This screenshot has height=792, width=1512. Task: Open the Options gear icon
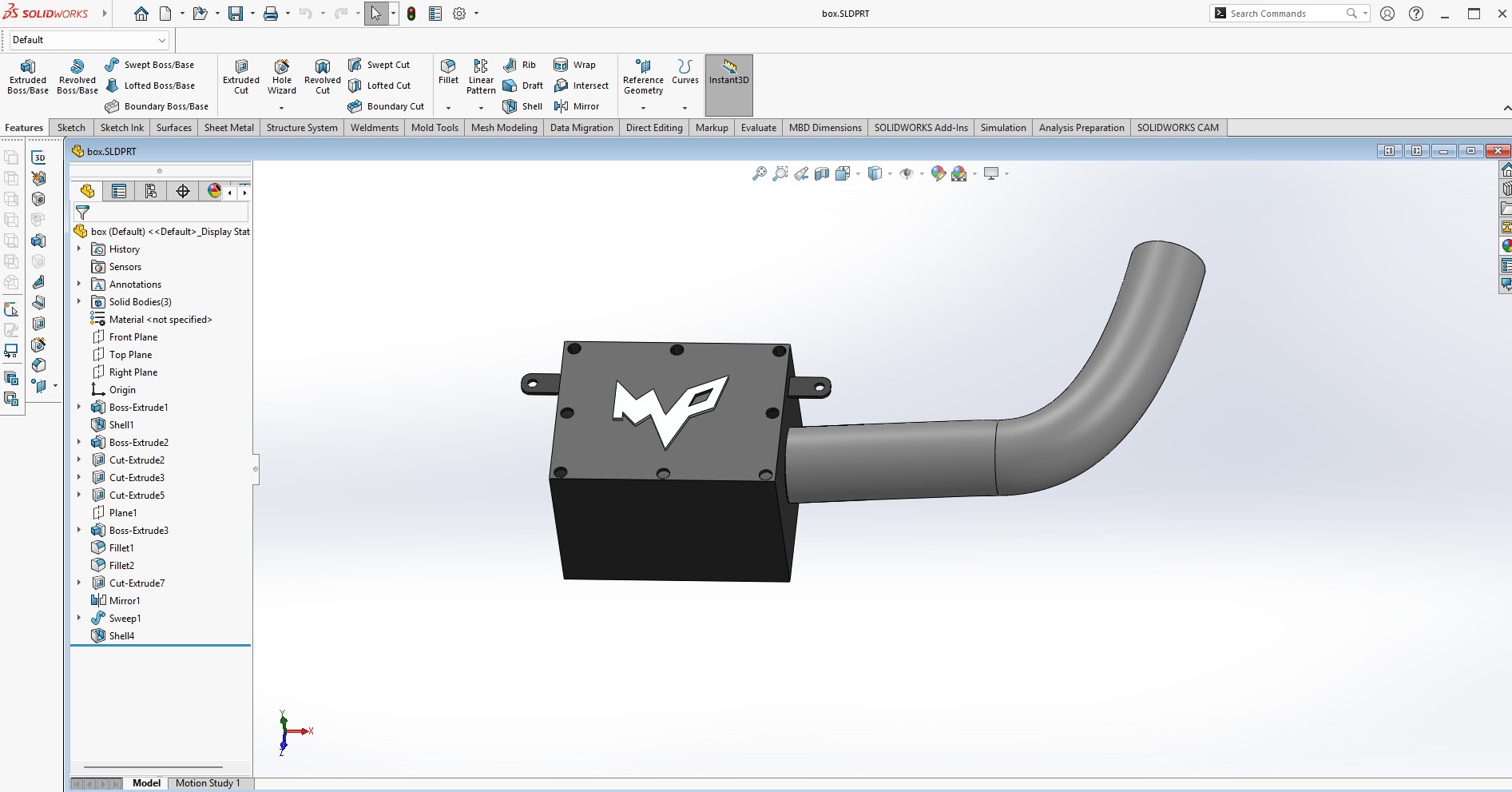tap(459, 14)
